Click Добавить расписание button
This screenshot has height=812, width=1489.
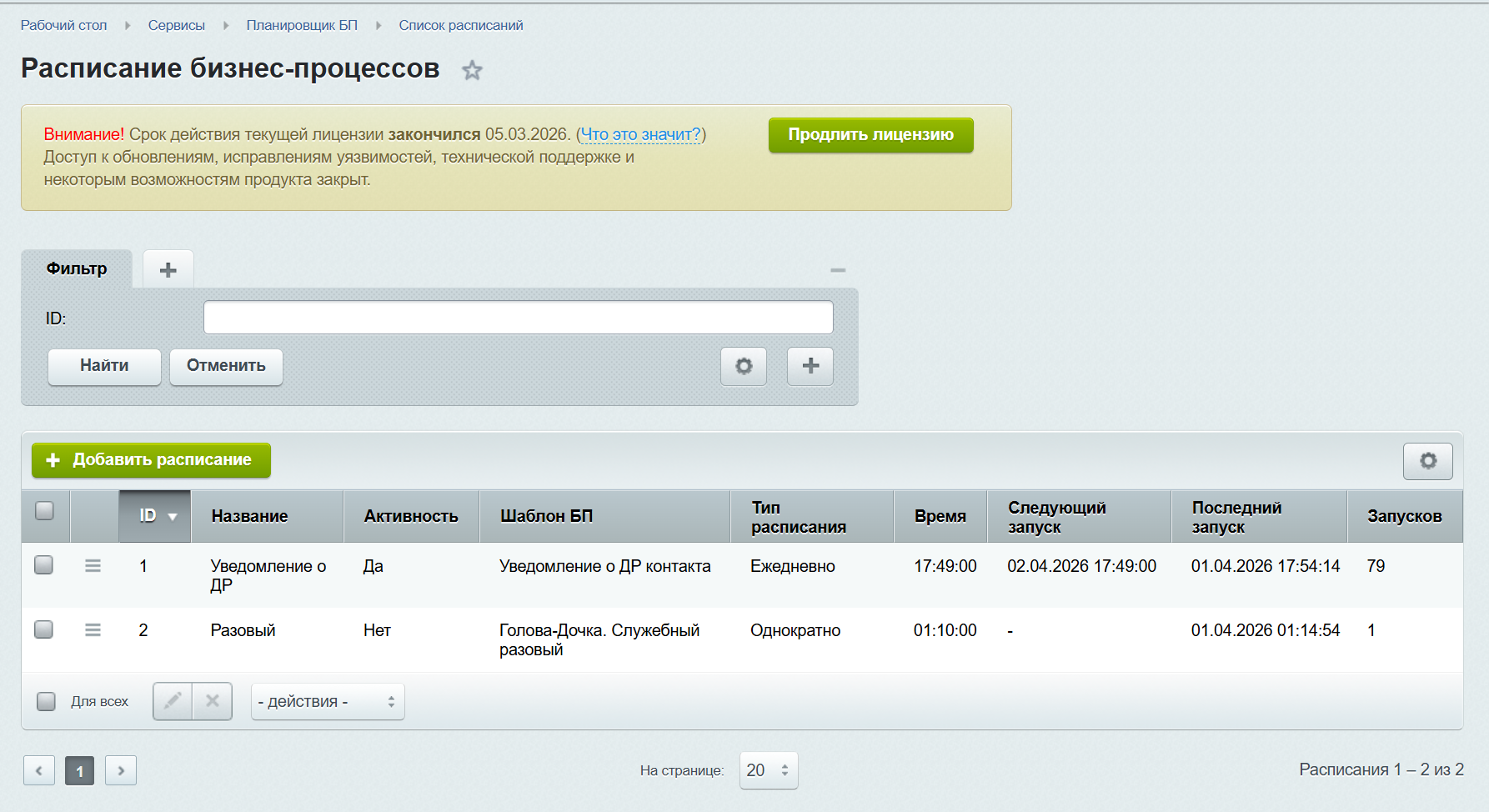(151, 460)
